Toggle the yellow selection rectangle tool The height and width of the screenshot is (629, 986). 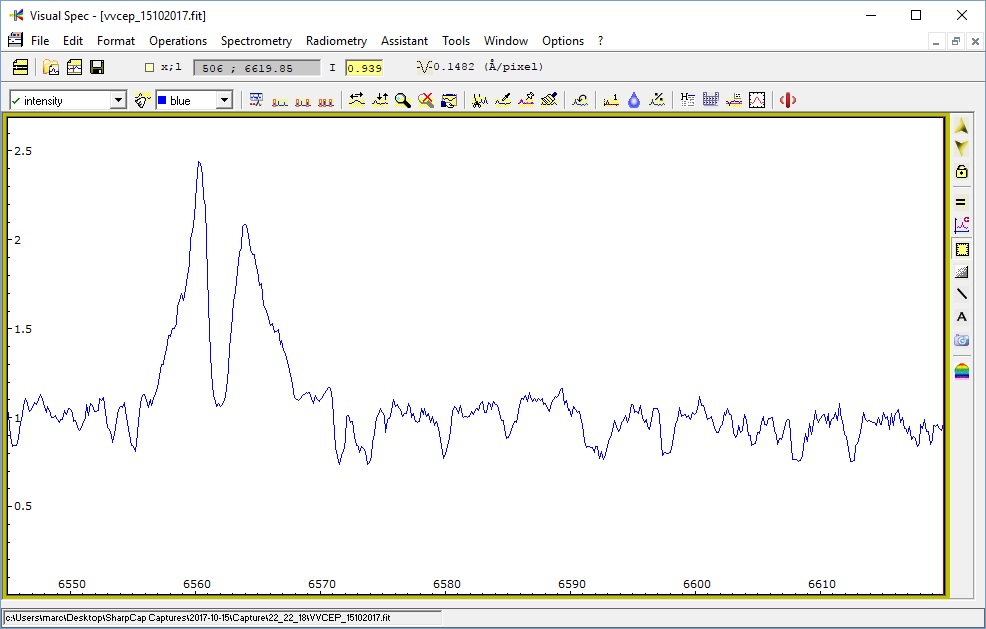click(x=962, y=249)
